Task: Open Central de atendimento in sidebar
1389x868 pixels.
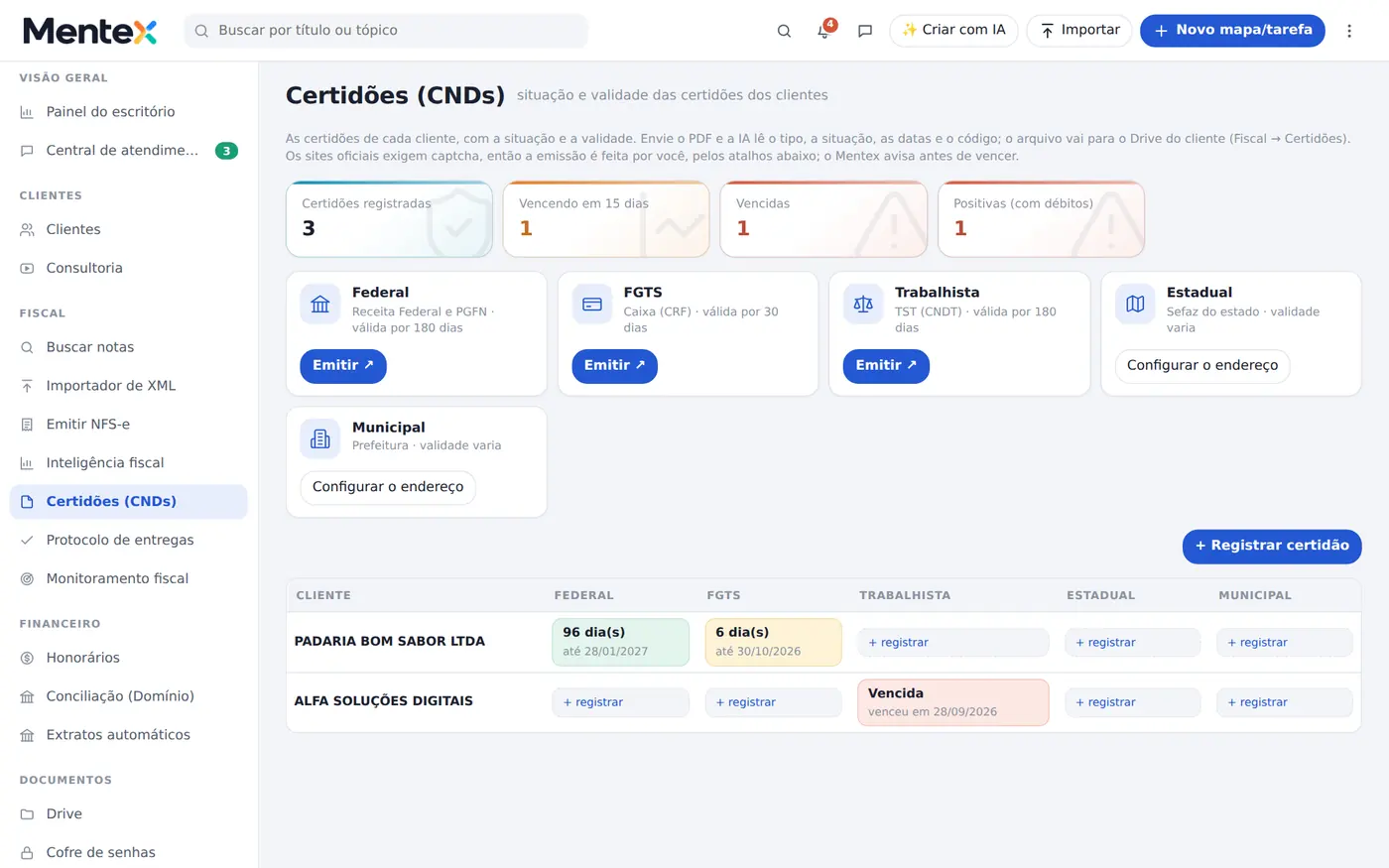Action: point(129,151)
